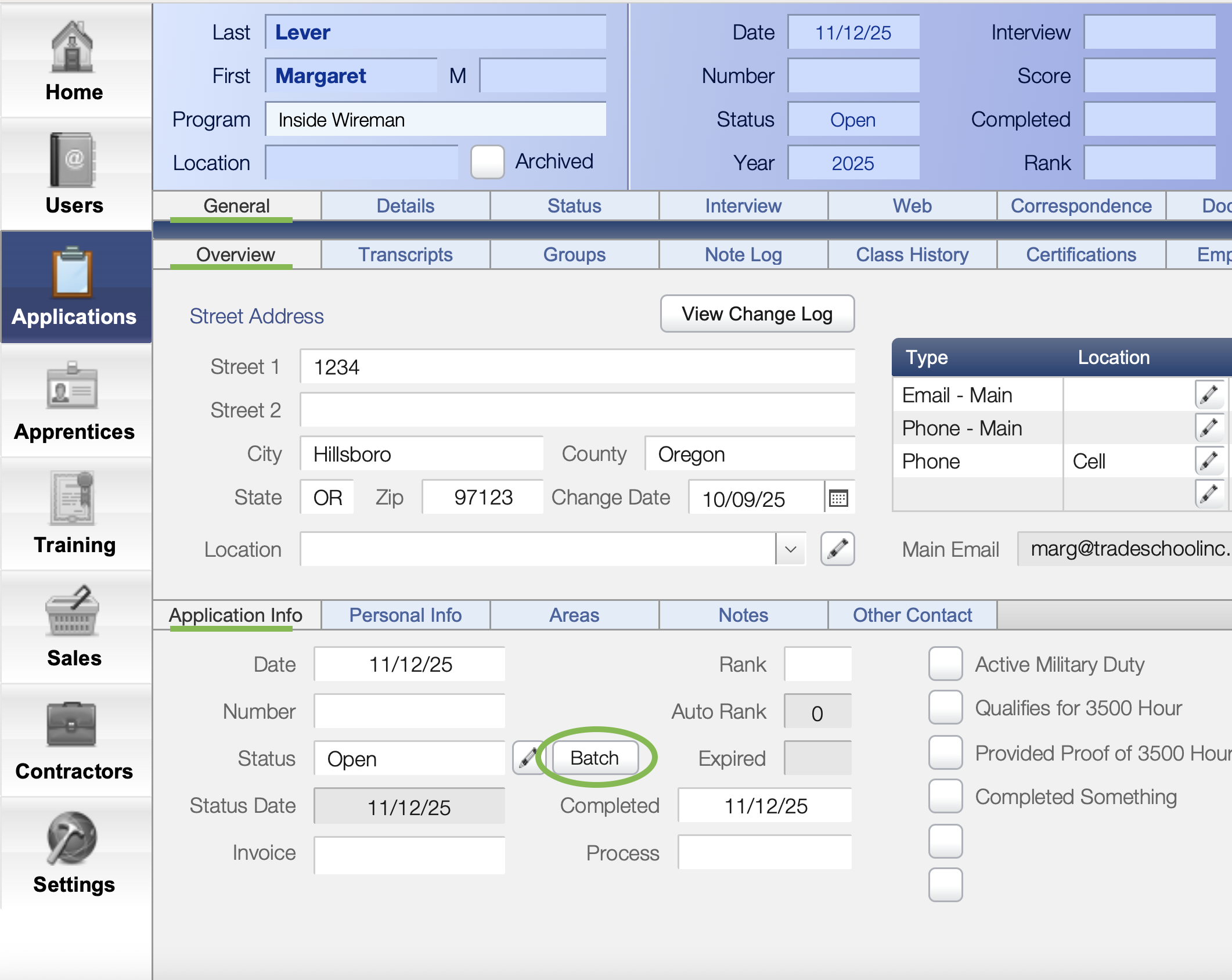
Task: Open the Home section in sidebar
Action: (x=75, y=62)
